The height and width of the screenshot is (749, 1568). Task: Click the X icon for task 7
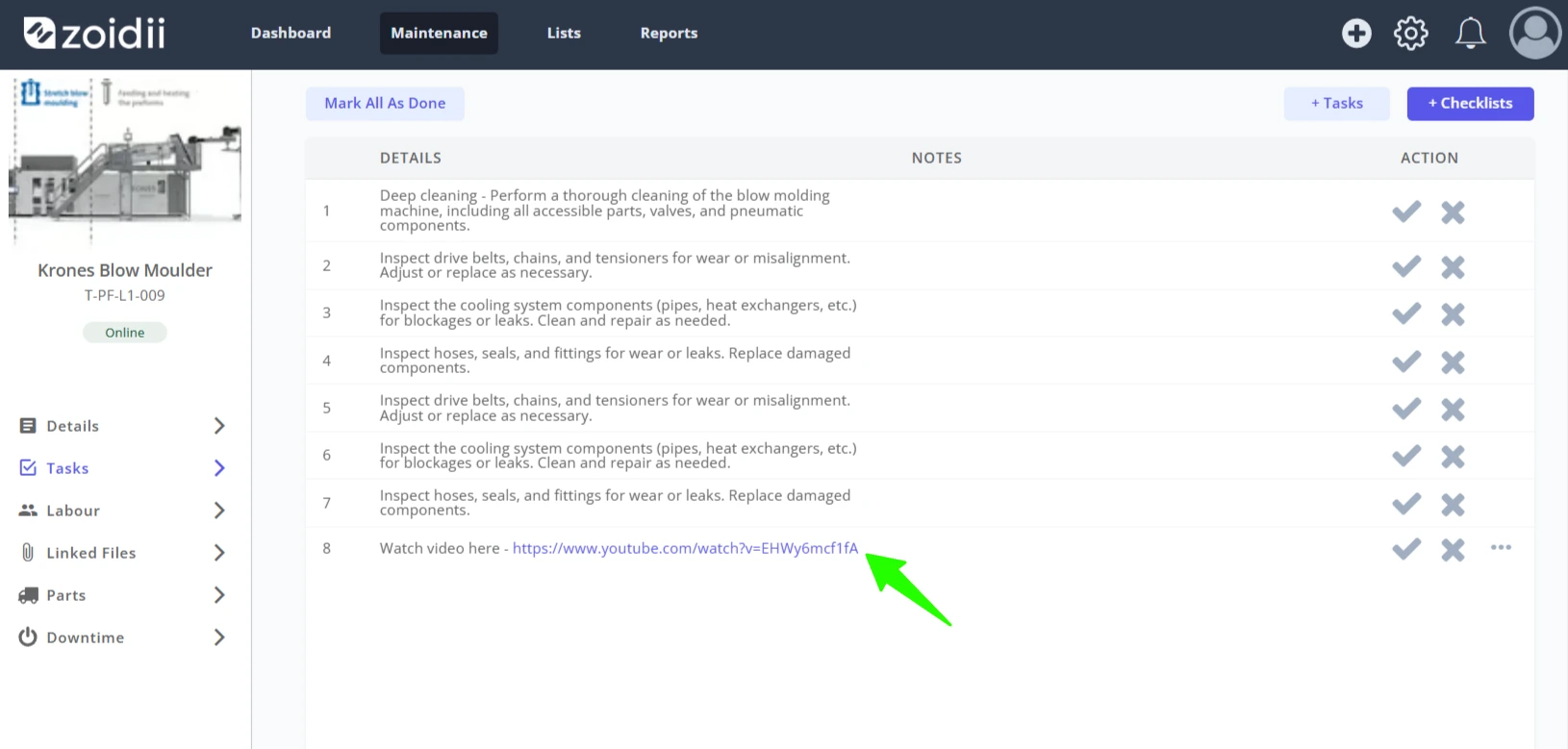[x=1453, y=505]
